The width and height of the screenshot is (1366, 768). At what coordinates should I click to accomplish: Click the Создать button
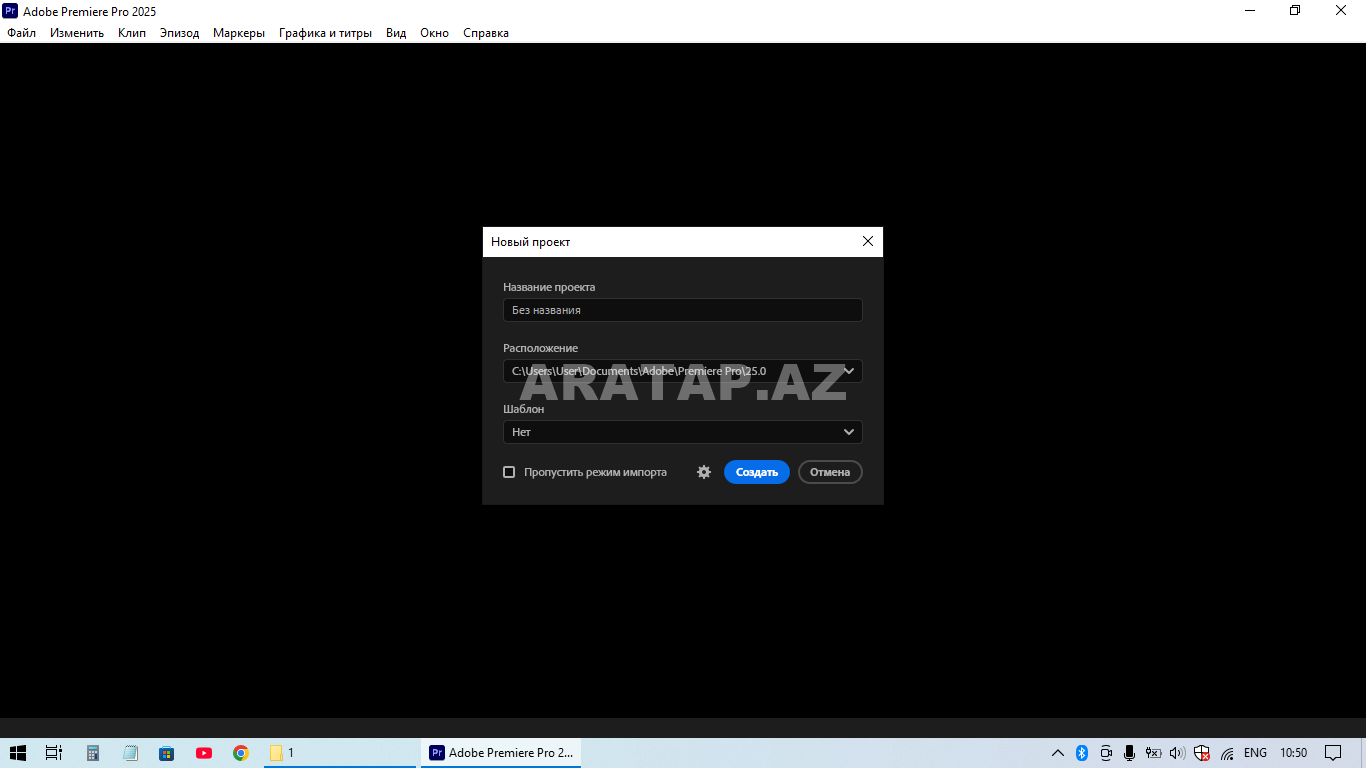[757, 472]
